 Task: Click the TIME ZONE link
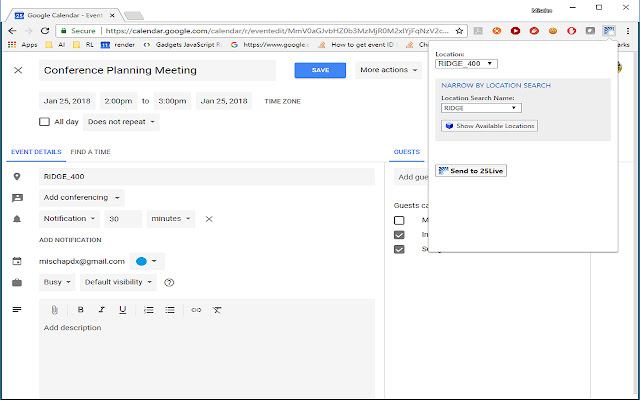pyautogui.click(x=282, y=101)
